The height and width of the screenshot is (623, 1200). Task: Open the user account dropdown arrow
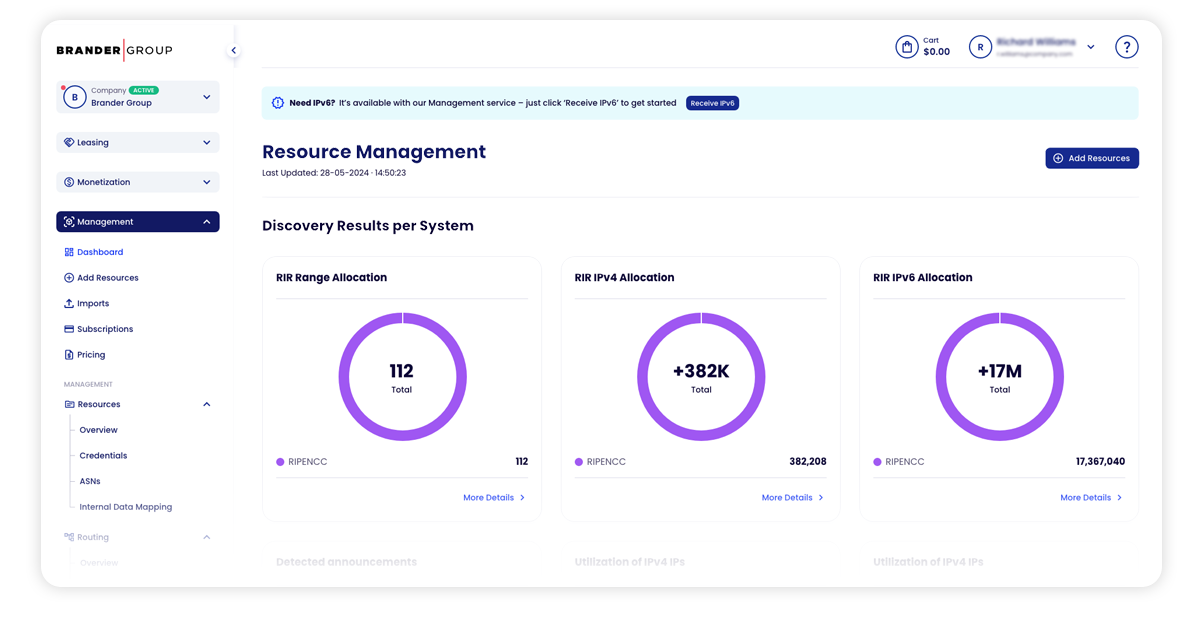tap(1090, 46)
